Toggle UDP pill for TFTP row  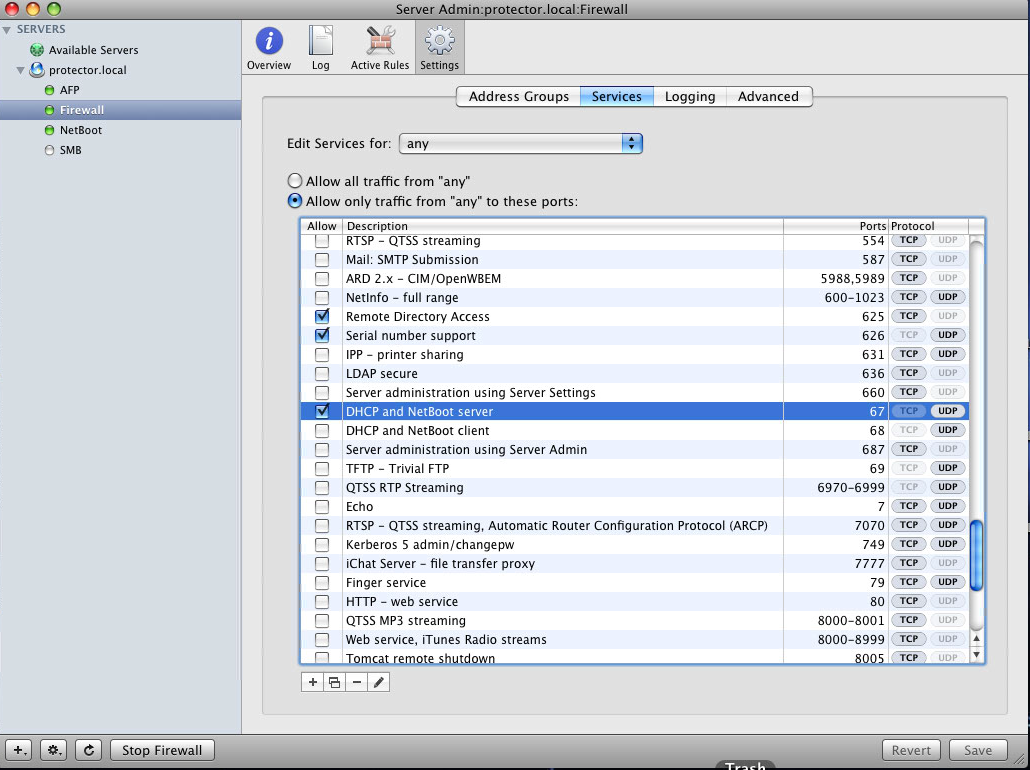click(x=947, y=468)
